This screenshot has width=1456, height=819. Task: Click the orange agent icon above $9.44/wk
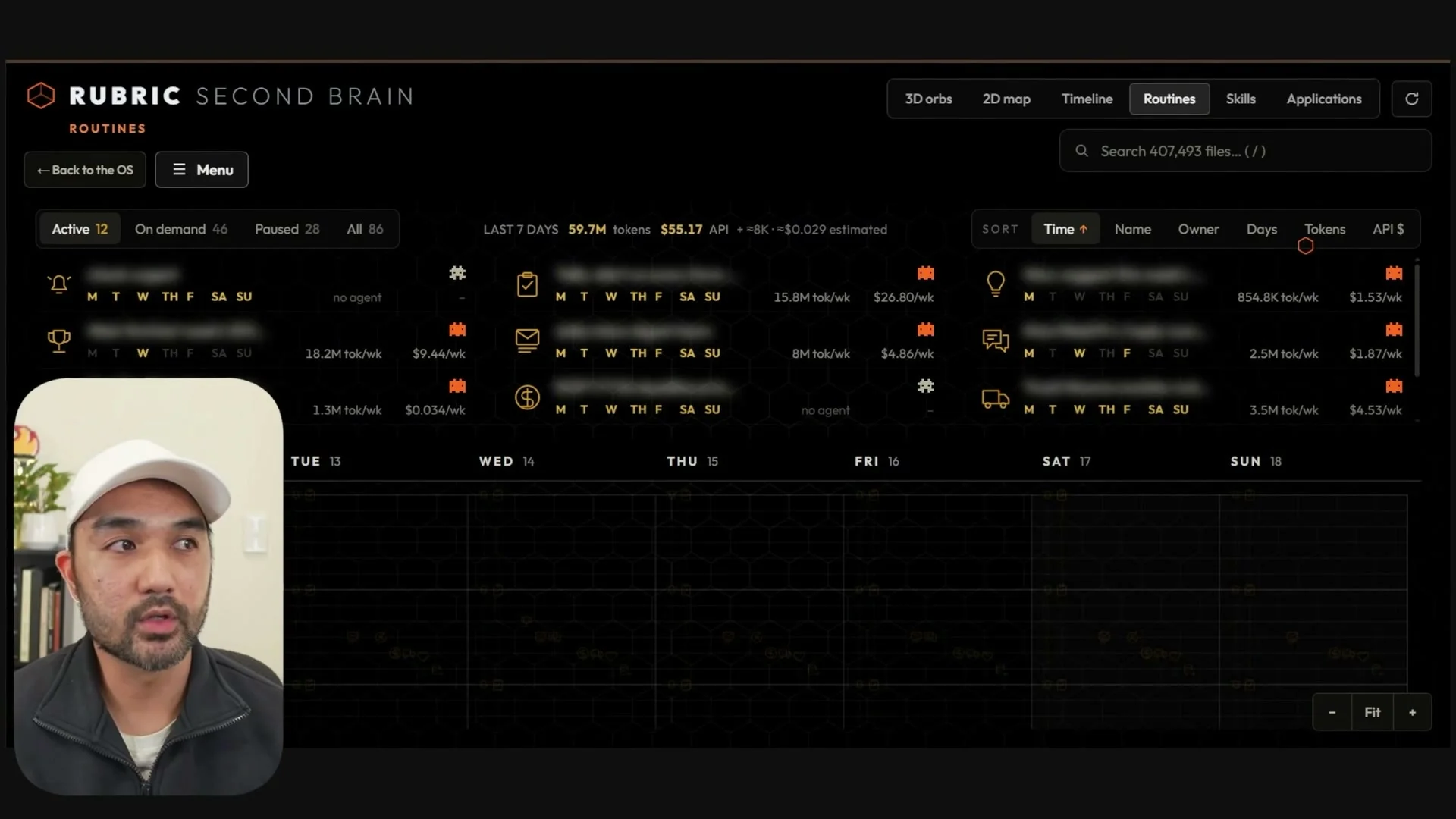point(457,330)
